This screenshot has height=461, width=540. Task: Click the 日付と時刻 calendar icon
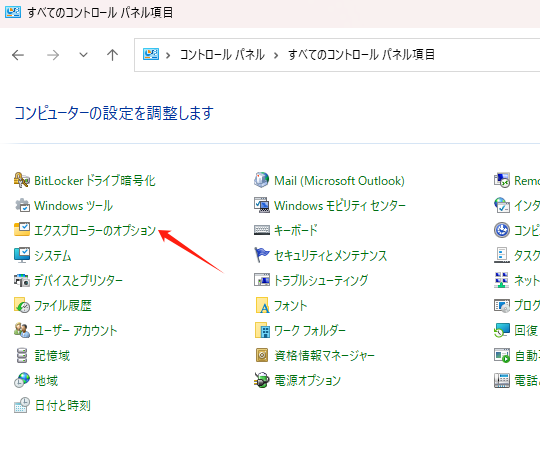click(x=22, y=405)
